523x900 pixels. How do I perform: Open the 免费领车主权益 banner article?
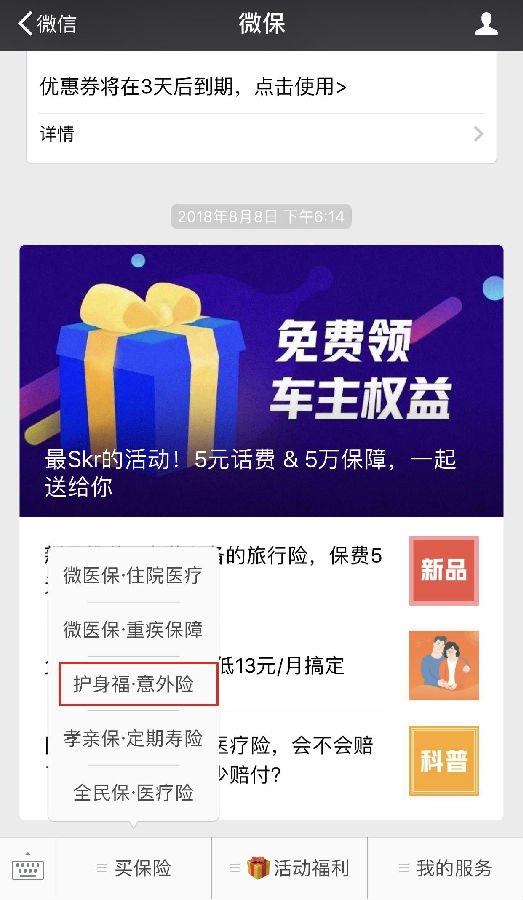point(262,381)
